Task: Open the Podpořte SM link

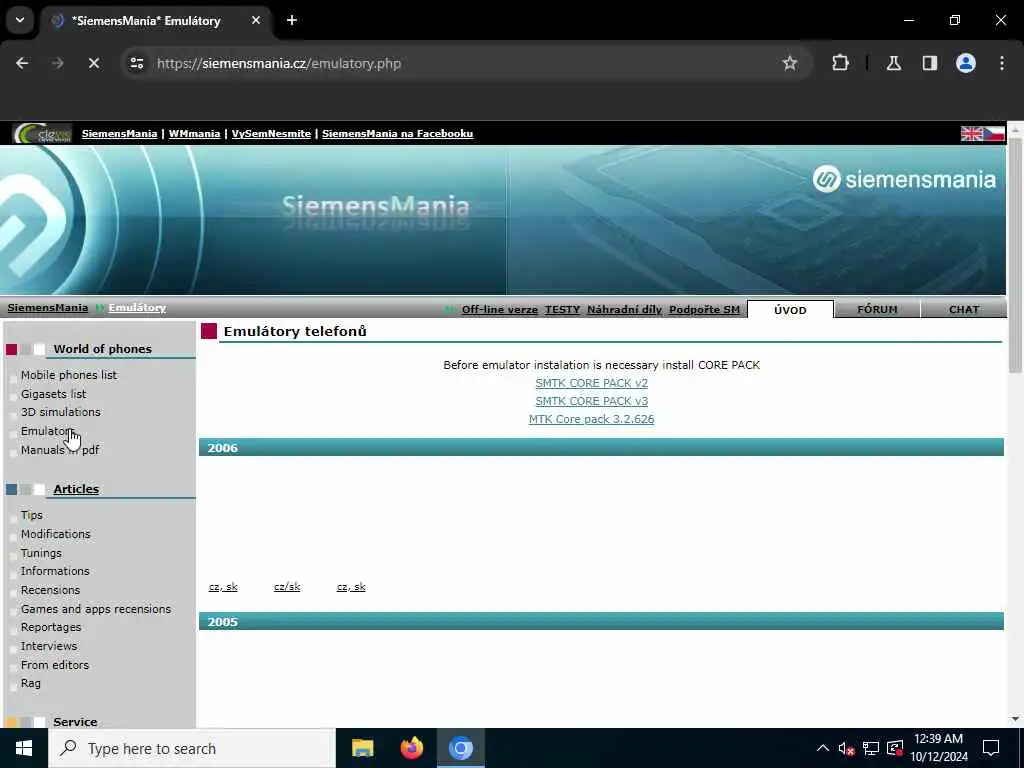Action: [704, 310]
